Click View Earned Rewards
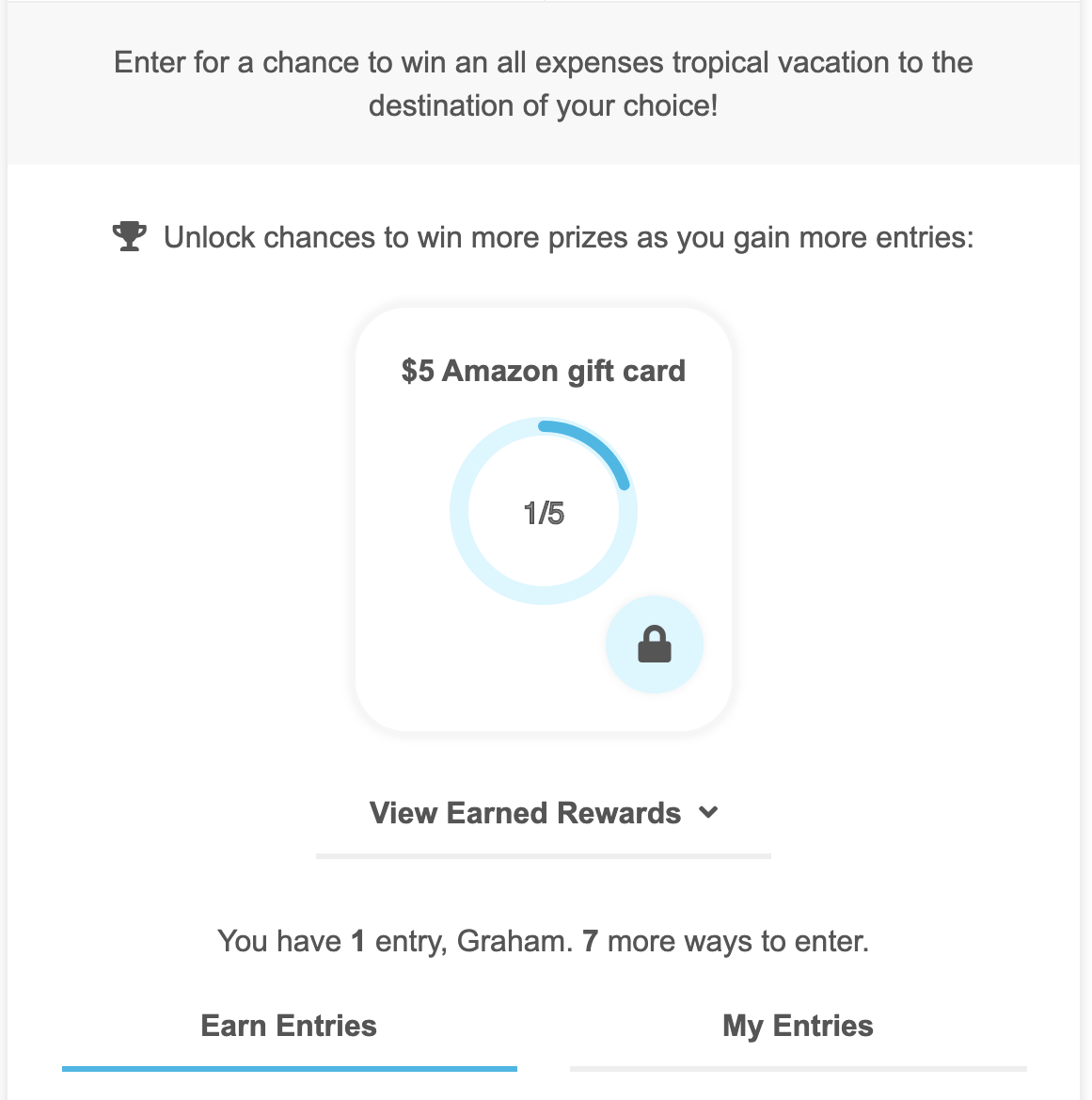1092x1100 pixels. click(525, 812)
